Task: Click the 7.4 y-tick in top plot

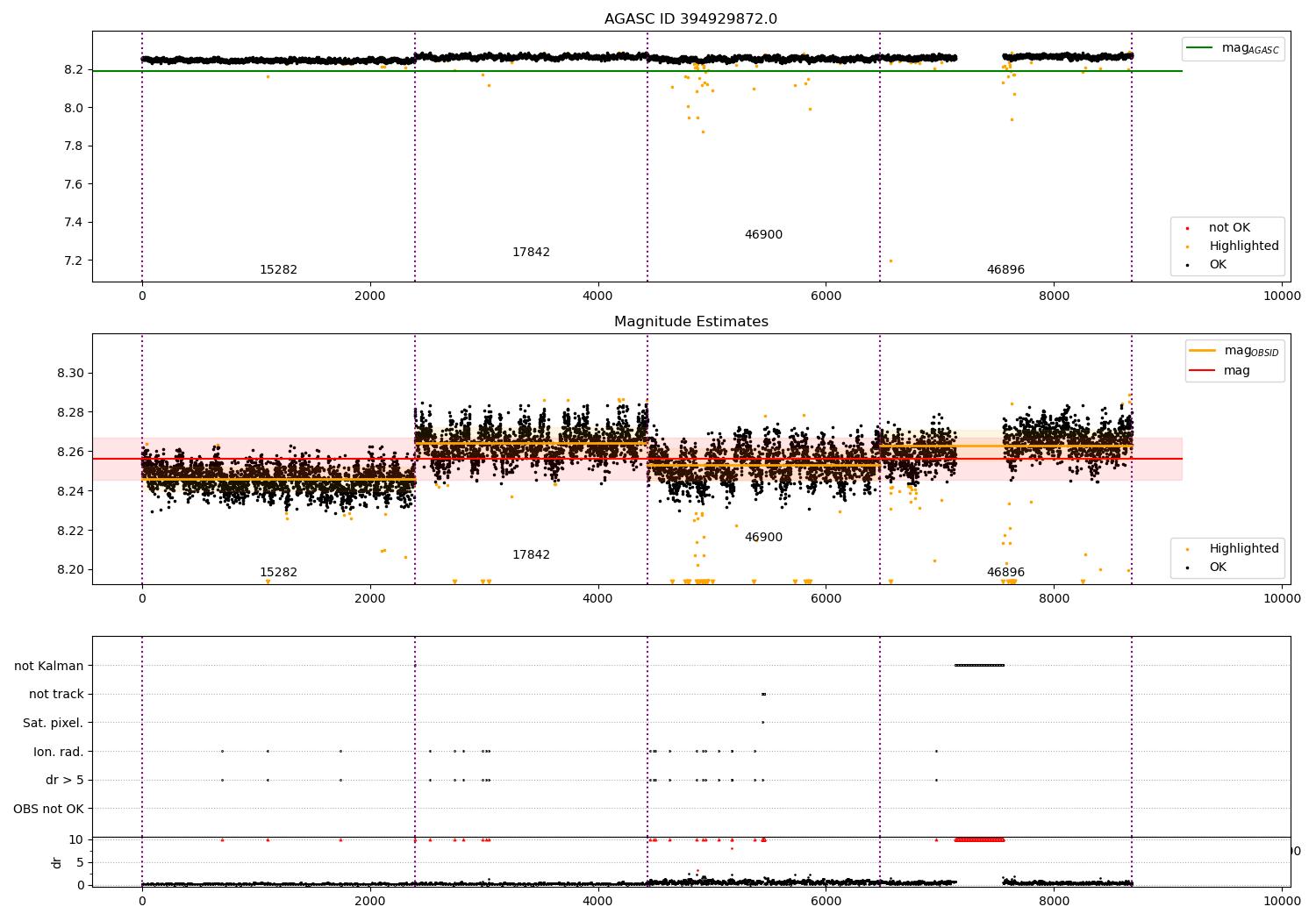Action: [74, 223]
